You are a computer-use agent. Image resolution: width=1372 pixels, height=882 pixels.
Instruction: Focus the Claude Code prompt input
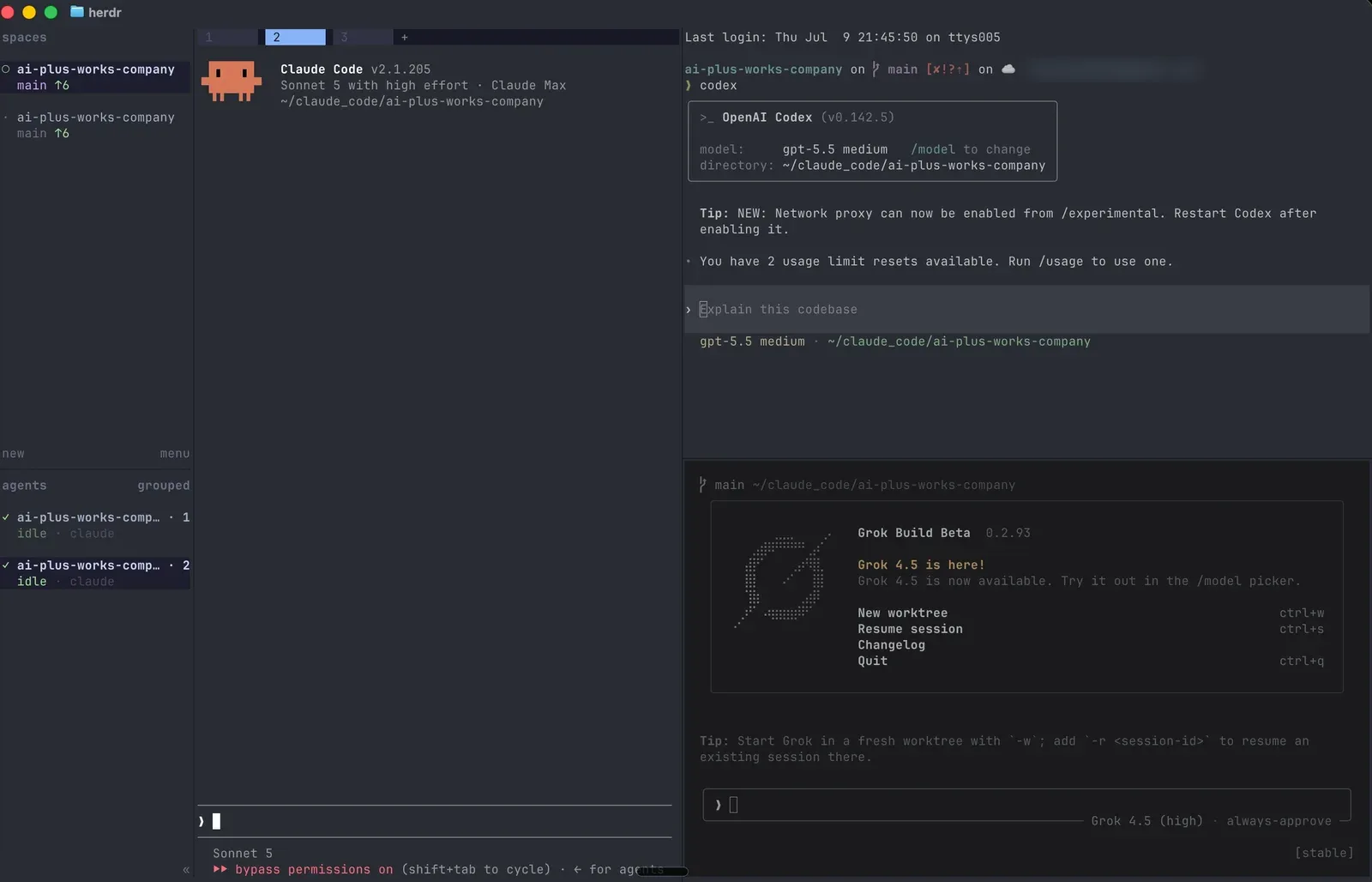[x=435, y=821]
